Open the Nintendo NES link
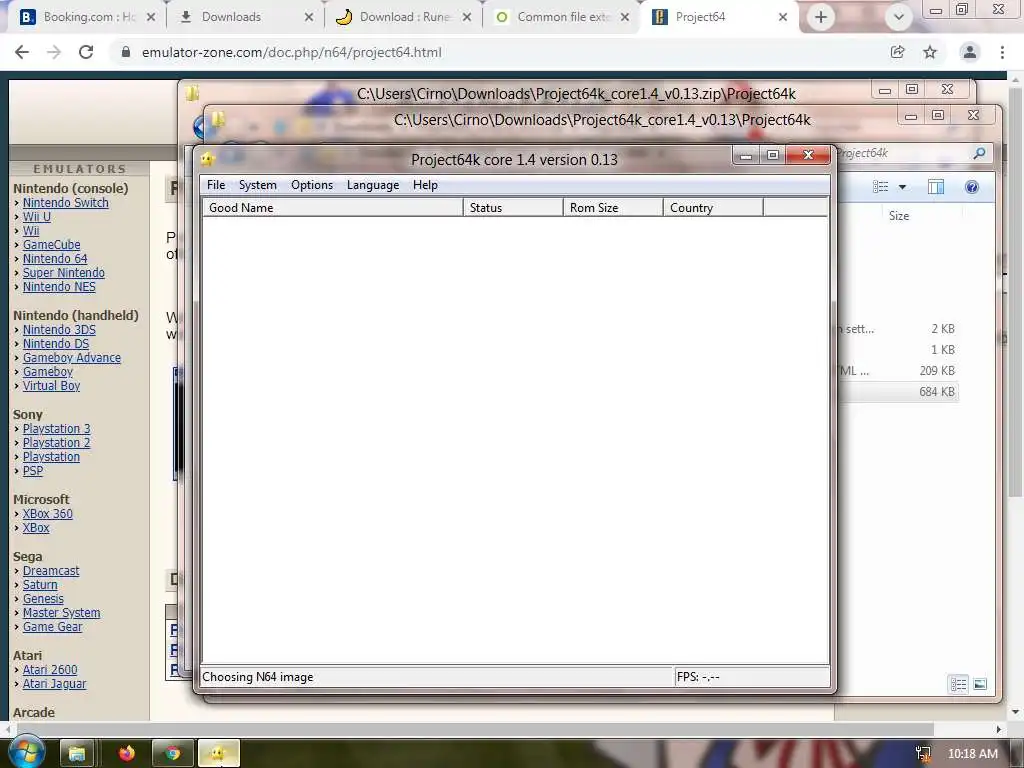 click(x=59, y=287)
